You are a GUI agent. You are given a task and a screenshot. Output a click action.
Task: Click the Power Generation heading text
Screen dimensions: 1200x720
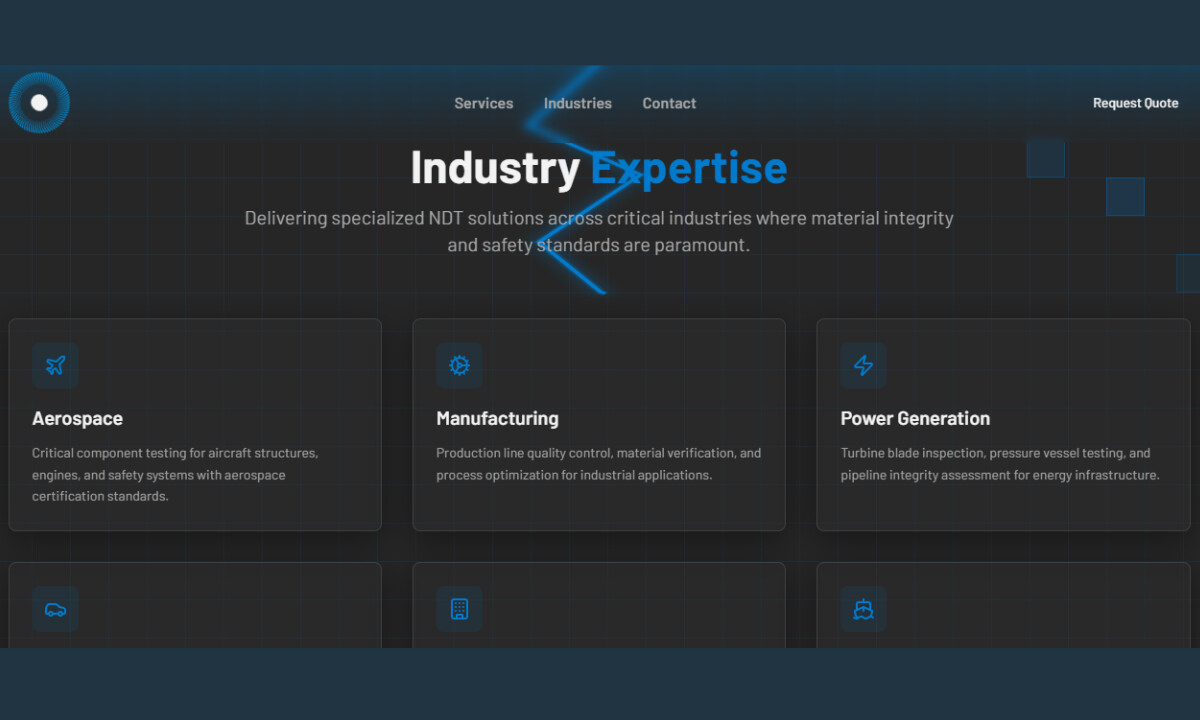(915, 418)
